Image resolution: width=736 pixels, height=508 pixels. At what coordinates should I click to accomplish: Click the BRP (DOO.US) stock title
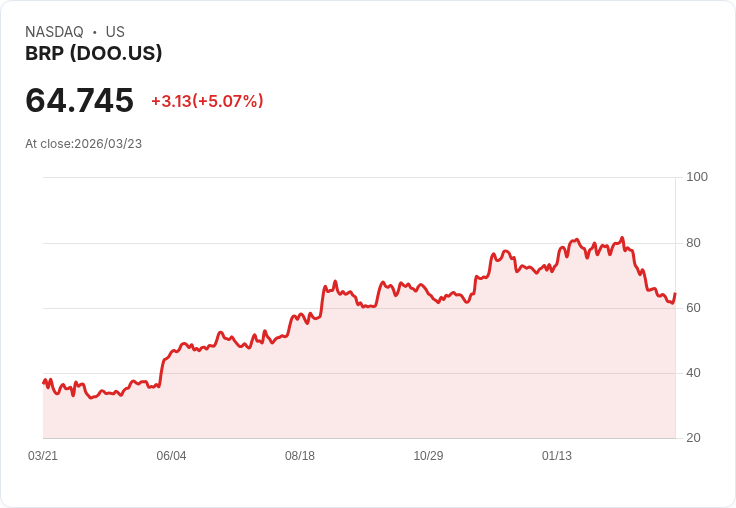pyautogui.click(x=93, y=54)
